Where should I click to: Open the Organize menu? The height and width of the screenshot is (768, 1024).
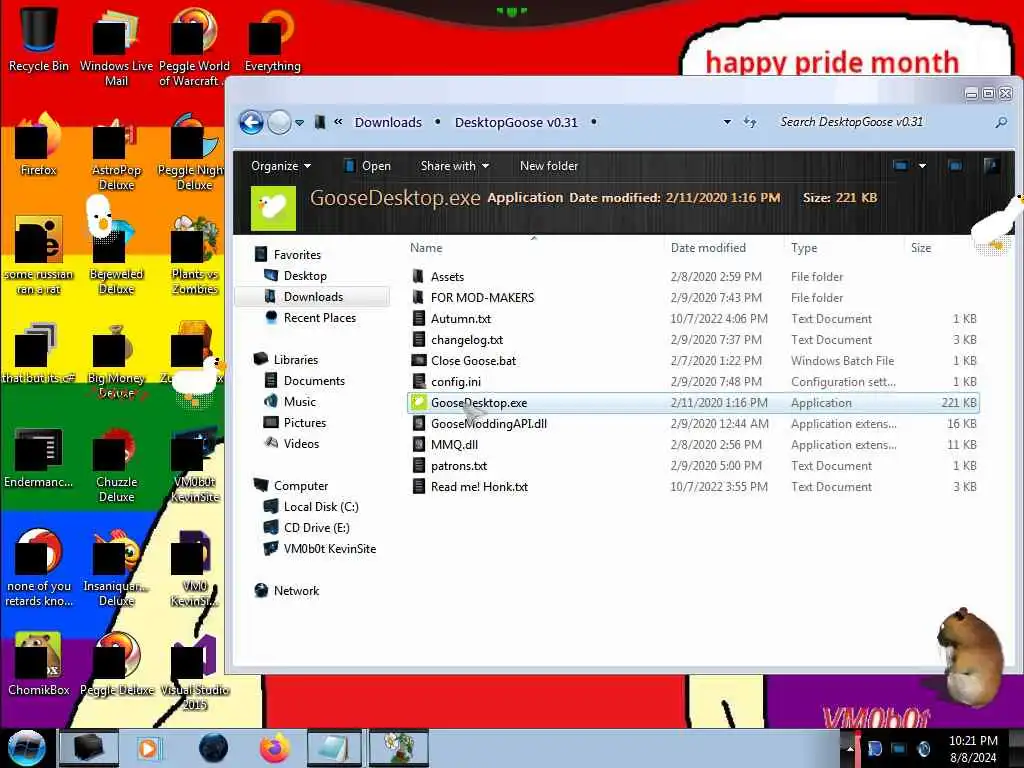point(281,166)
